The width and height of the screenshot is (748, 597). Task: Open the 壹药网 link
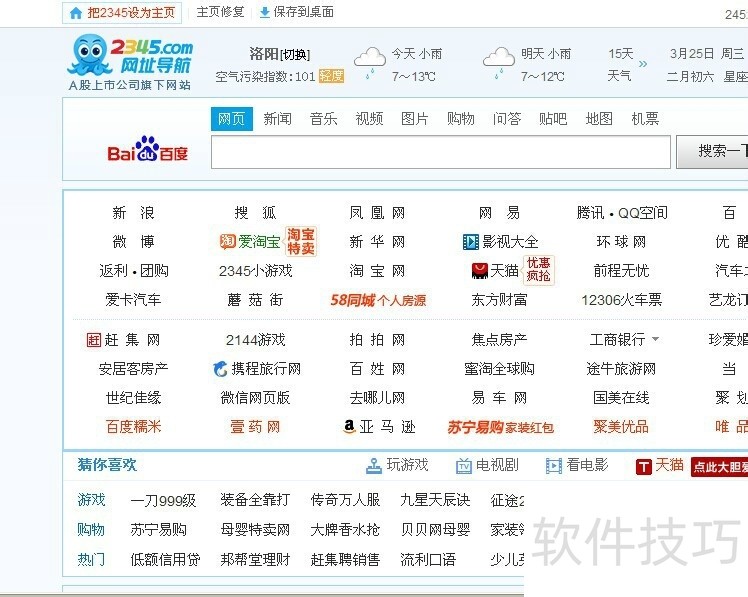pyautogui.click(x=255, y=427)
